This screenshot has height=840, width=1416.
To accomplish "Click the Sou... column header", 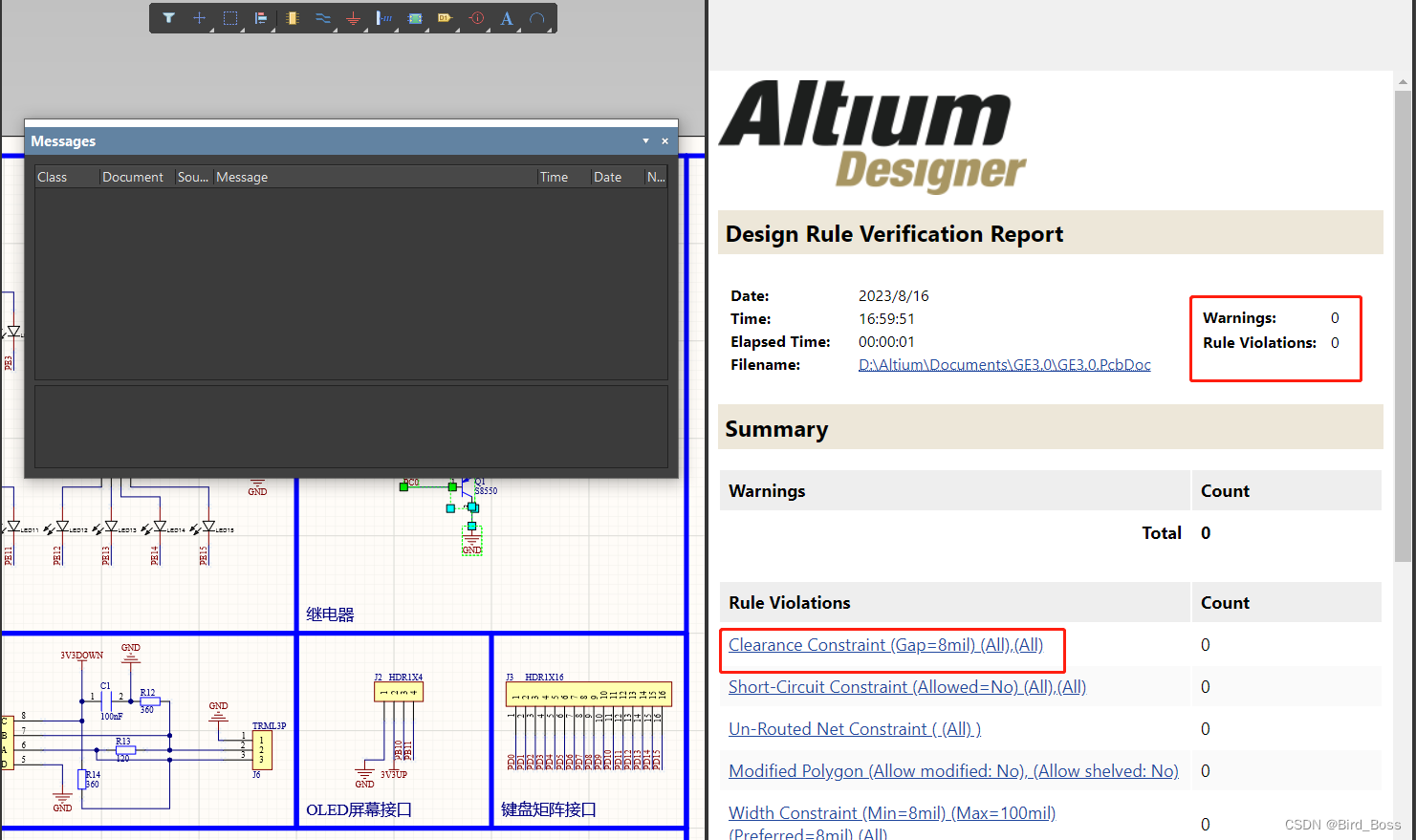I will [x=193, y=177].
